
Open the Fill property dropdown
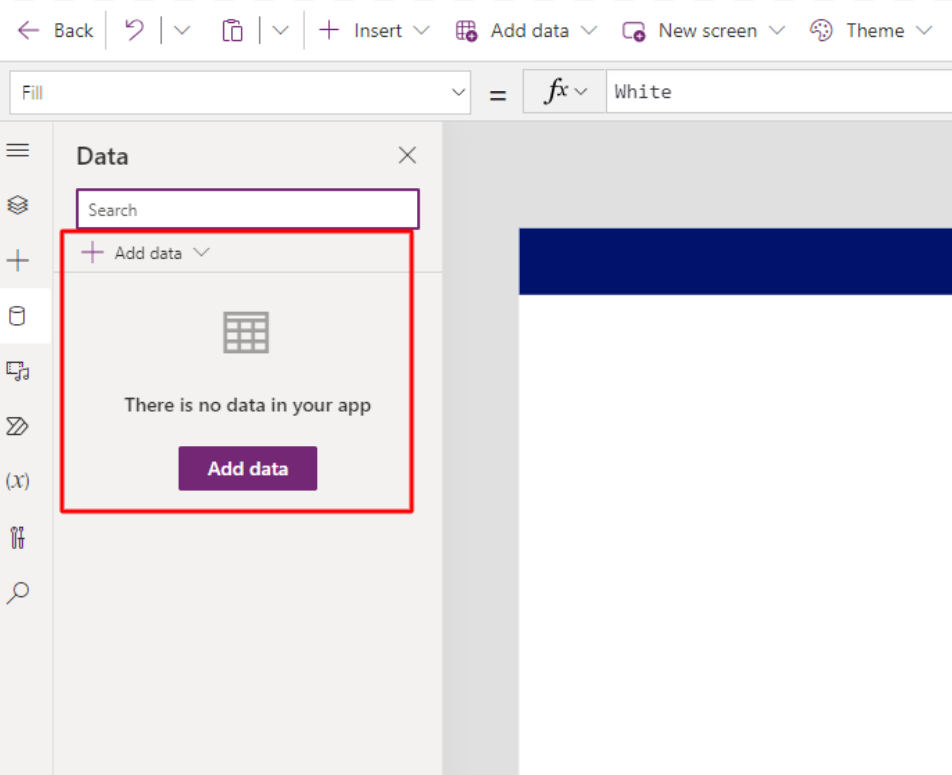tap(458, 92)
